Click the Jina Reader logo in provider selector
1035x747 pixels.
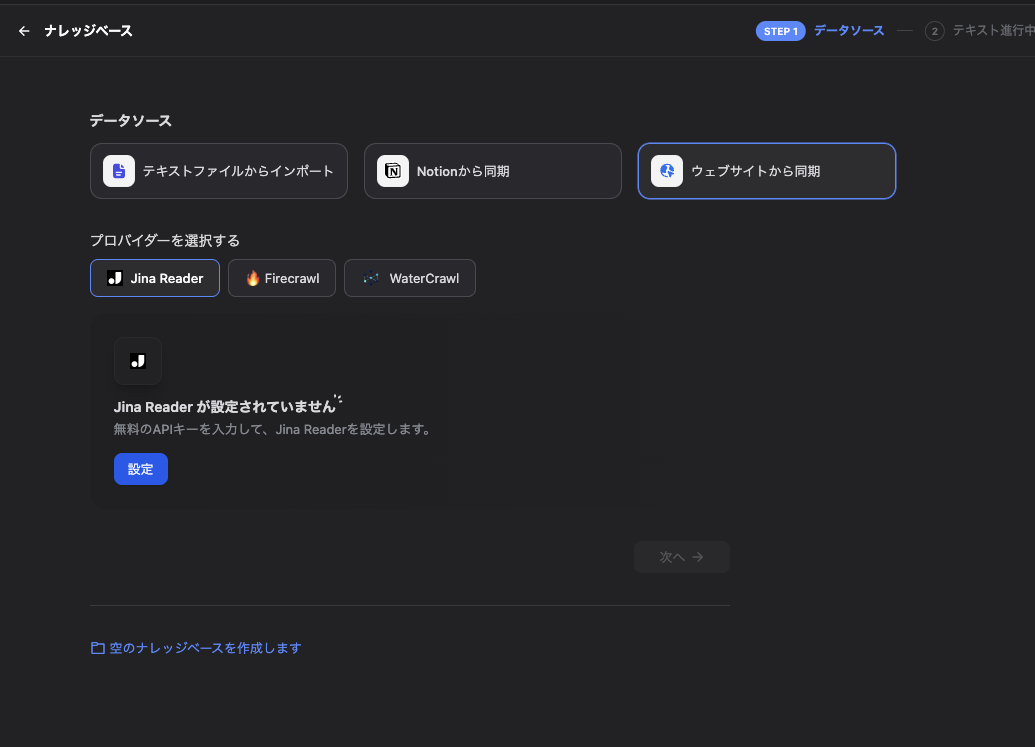pos(113,278)
